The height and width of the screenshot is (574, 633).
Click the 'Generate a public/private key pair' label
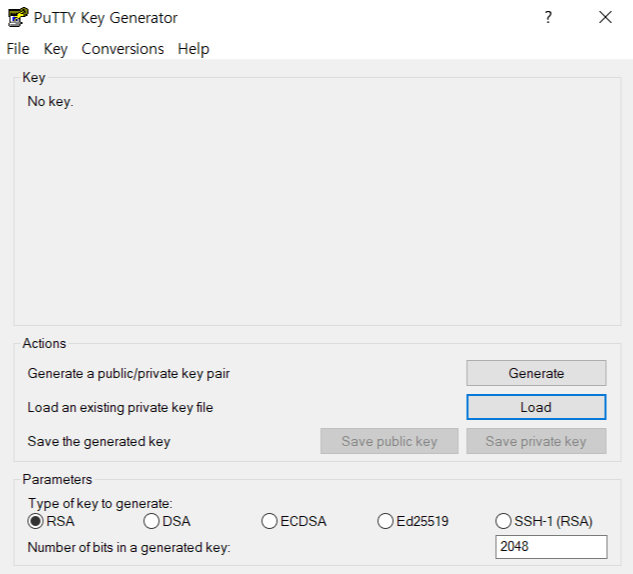pyautogui.click(x=128, y=373)
